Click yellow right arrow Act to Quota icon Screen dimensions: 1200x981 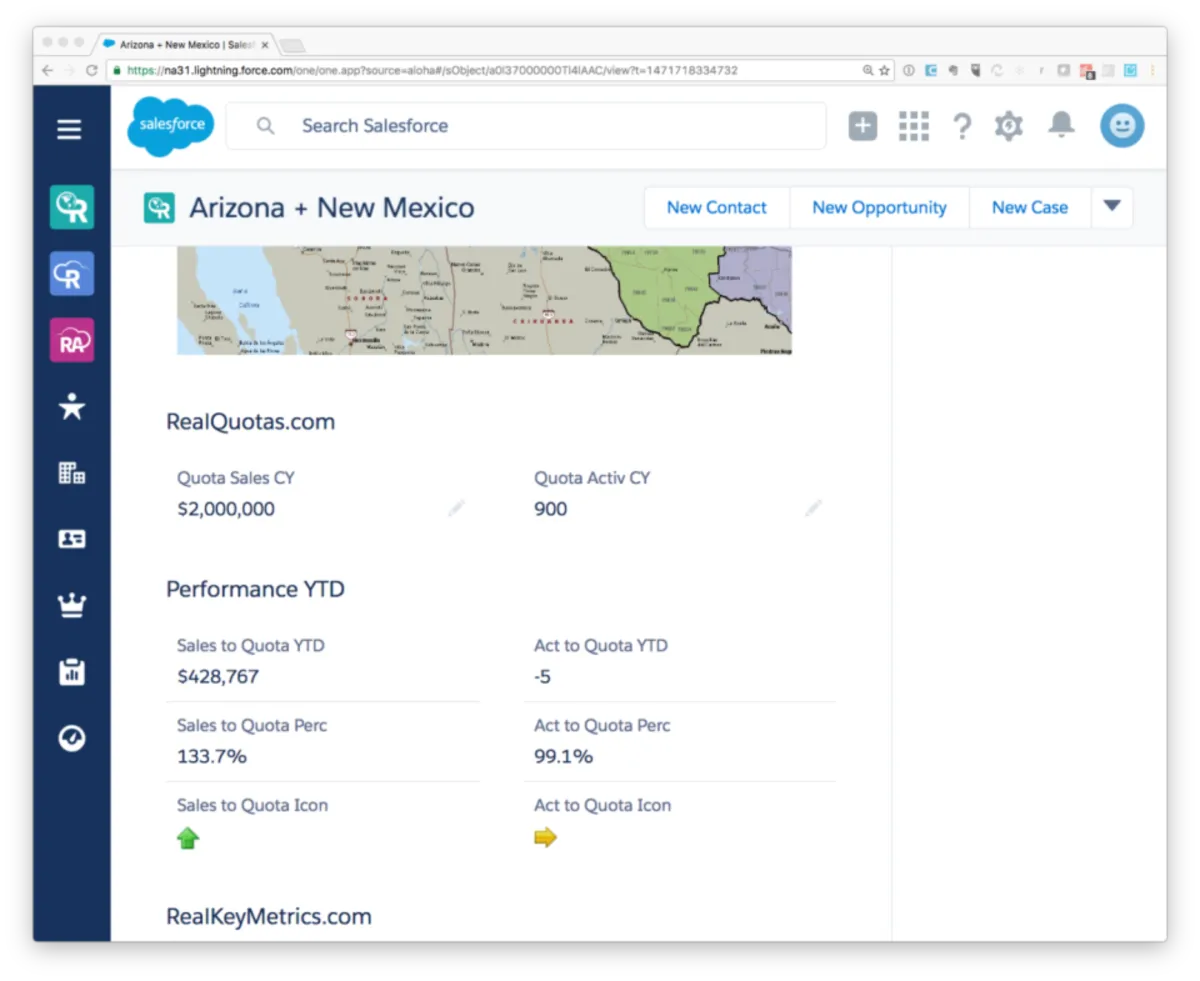[545, 838]
